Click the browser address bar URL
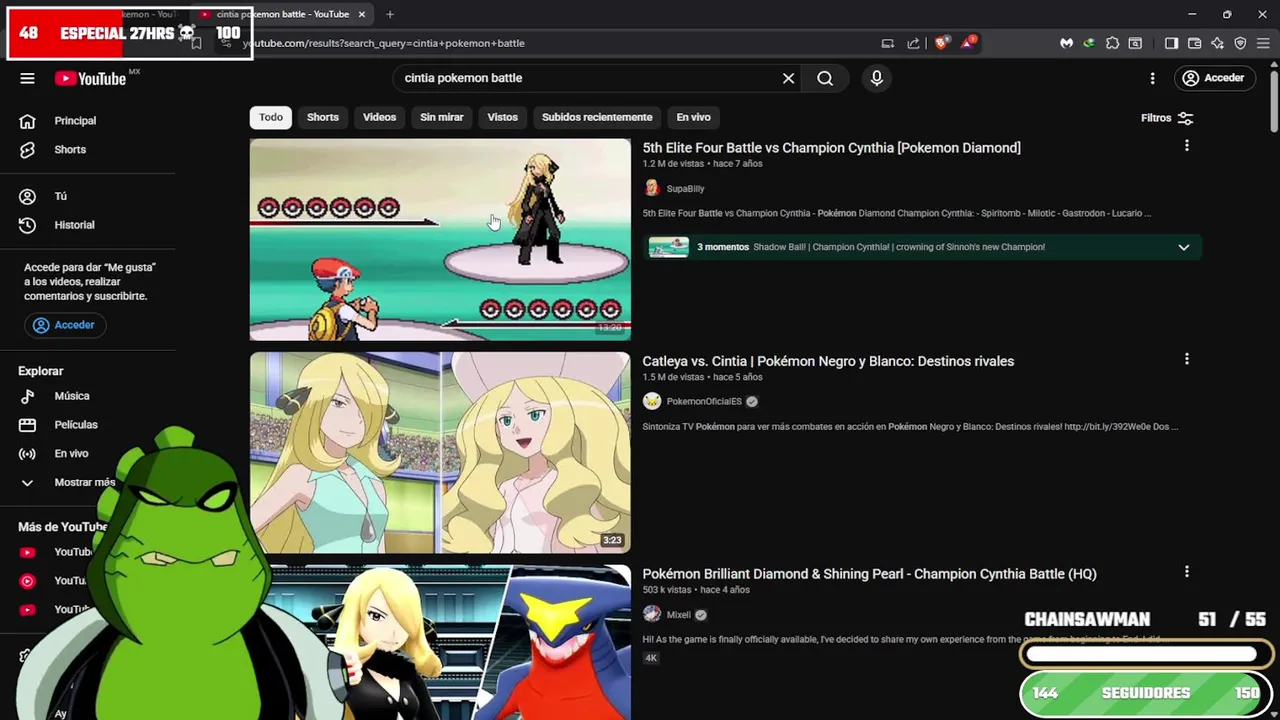Image resolution: width=1280 pixels, height=720 pixels. 383,43
